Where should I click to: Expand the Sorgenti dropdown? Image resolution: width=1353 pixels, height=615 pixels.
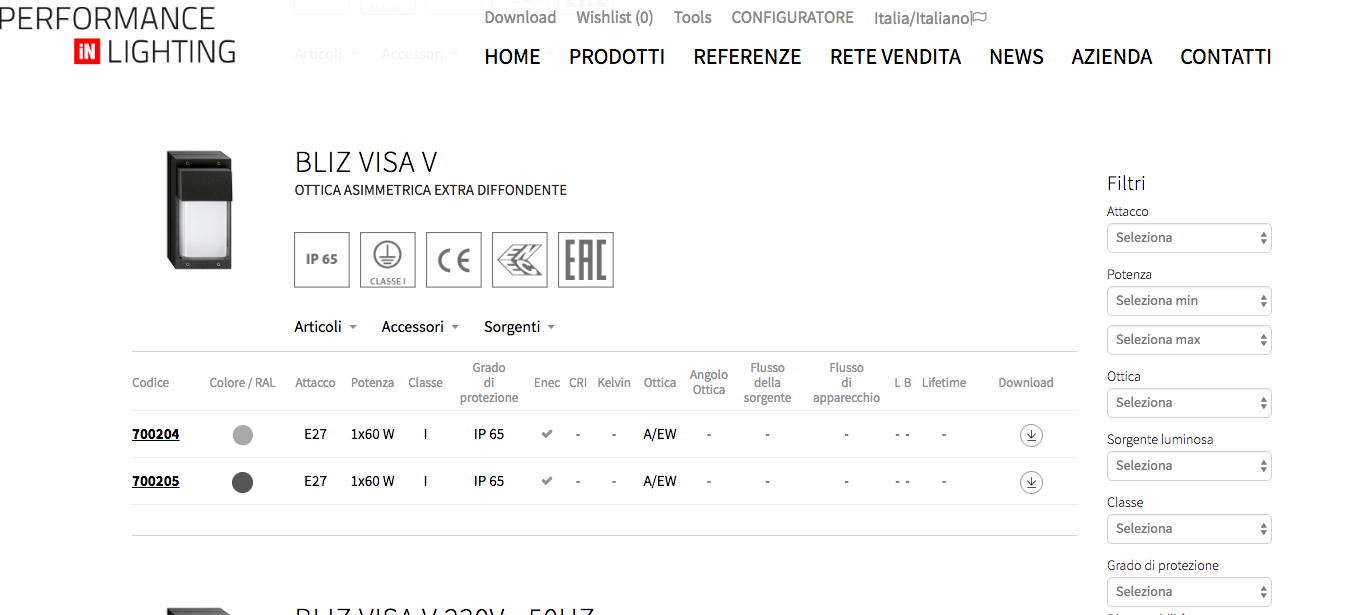[519, 327]
